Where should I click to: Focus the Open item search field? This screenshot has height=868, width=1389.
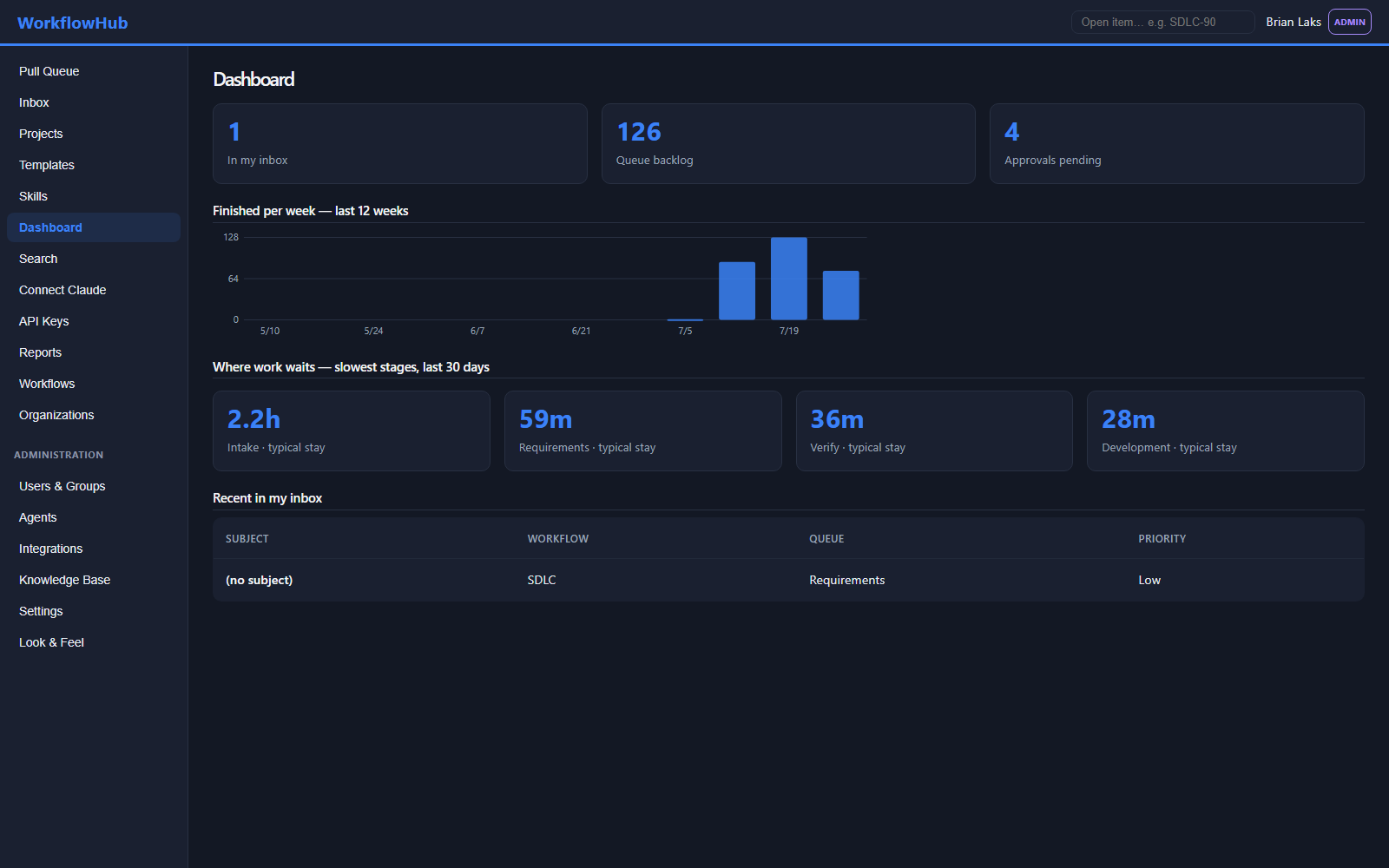tap(1162, 22)
